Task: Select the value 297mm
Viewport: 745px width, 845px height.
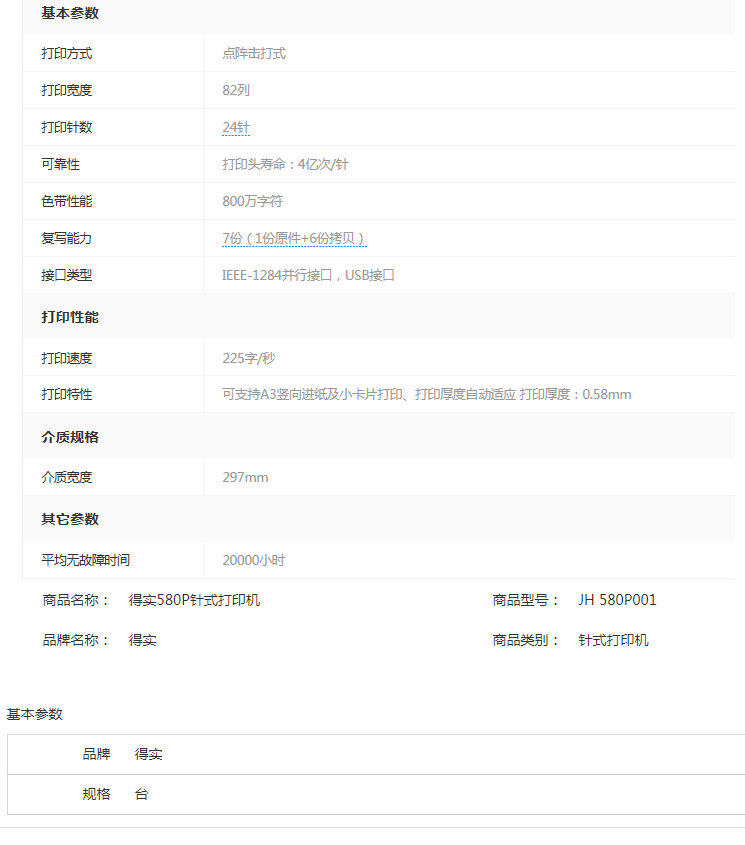Action: point(245,477)
